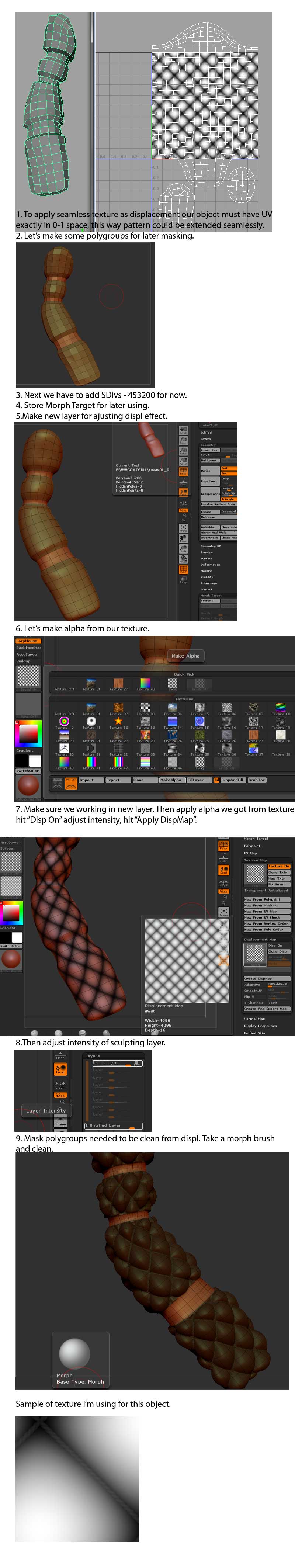This screenshot has width=295, height=1568.
Task: Open the Display Properties section
Action: click(x=260, y=1026)
